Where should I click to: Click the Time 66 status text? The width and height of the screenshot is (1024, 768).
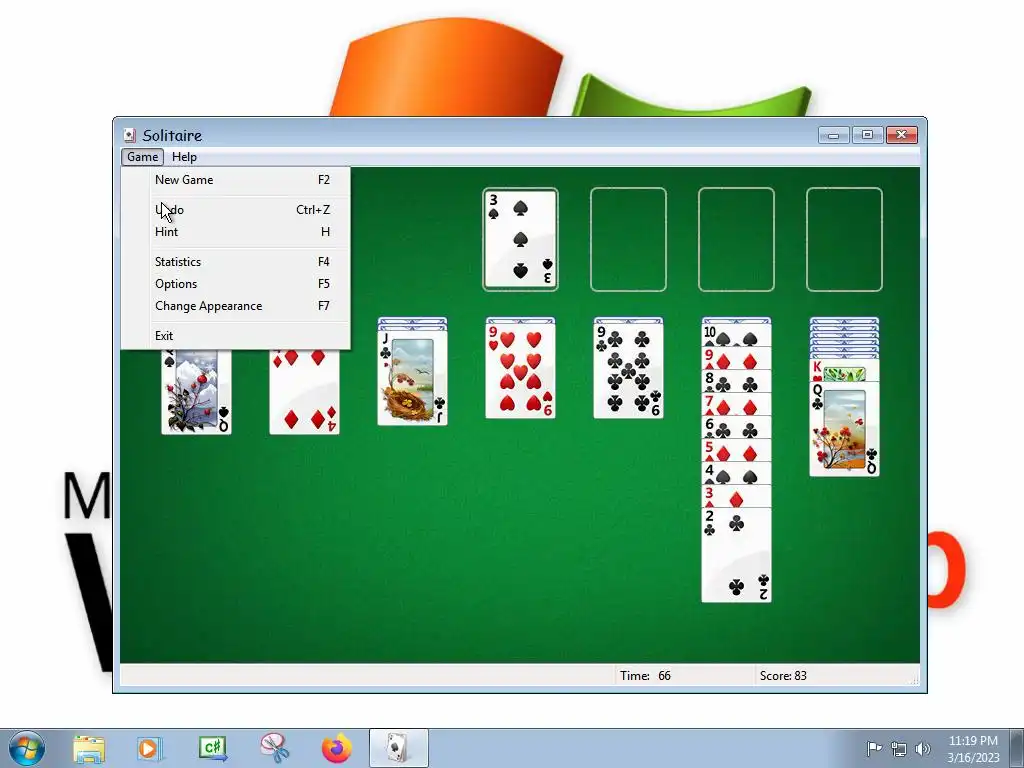tap(645, 676)
